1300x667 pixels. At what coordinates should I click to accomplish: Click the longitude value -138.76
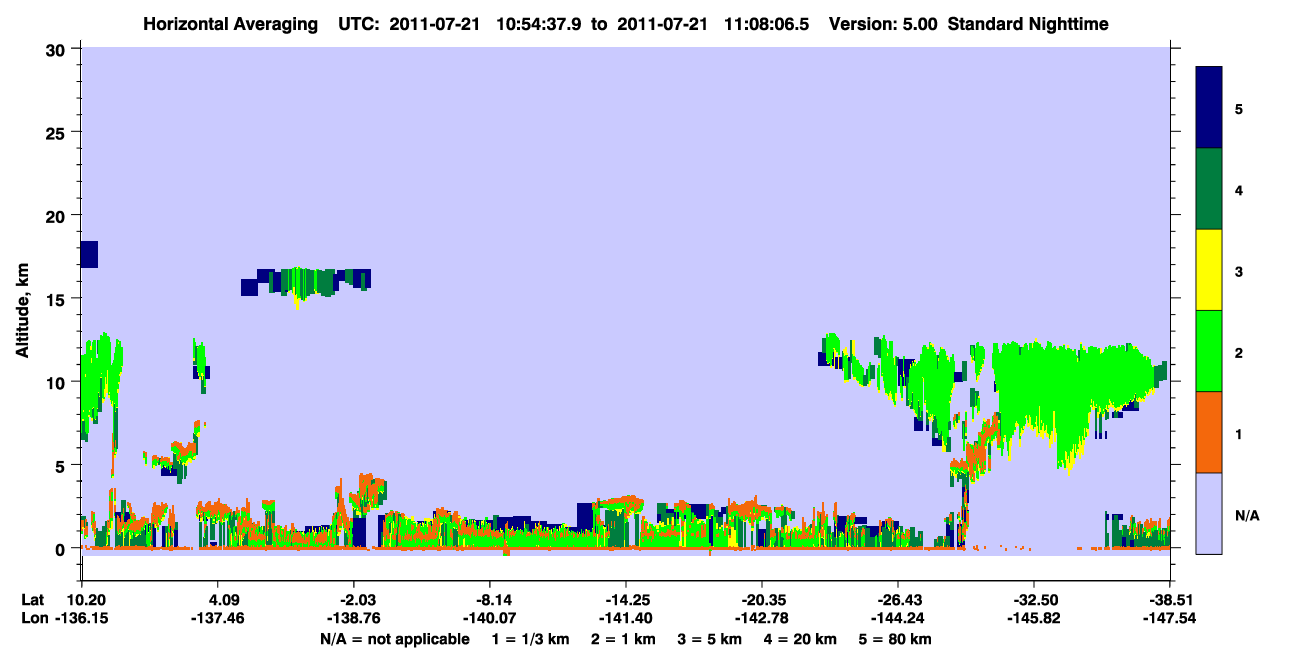click(353, 619)
